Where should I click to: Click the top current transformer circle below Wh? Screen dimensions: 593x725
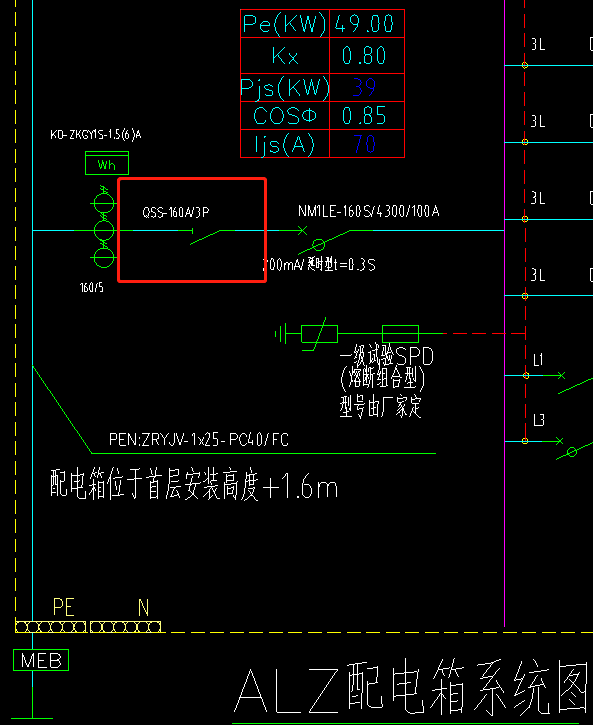coord(104,203)
